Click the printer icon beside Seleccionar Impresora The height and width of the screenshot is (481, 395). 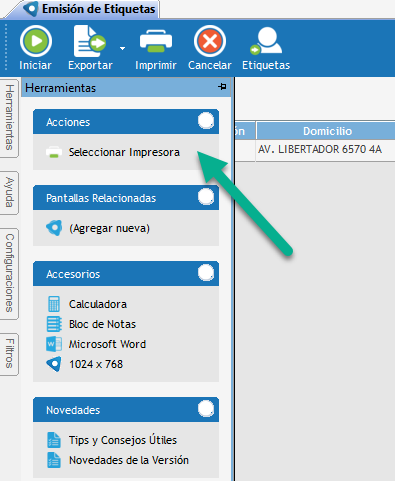click(x=54, y=152)
